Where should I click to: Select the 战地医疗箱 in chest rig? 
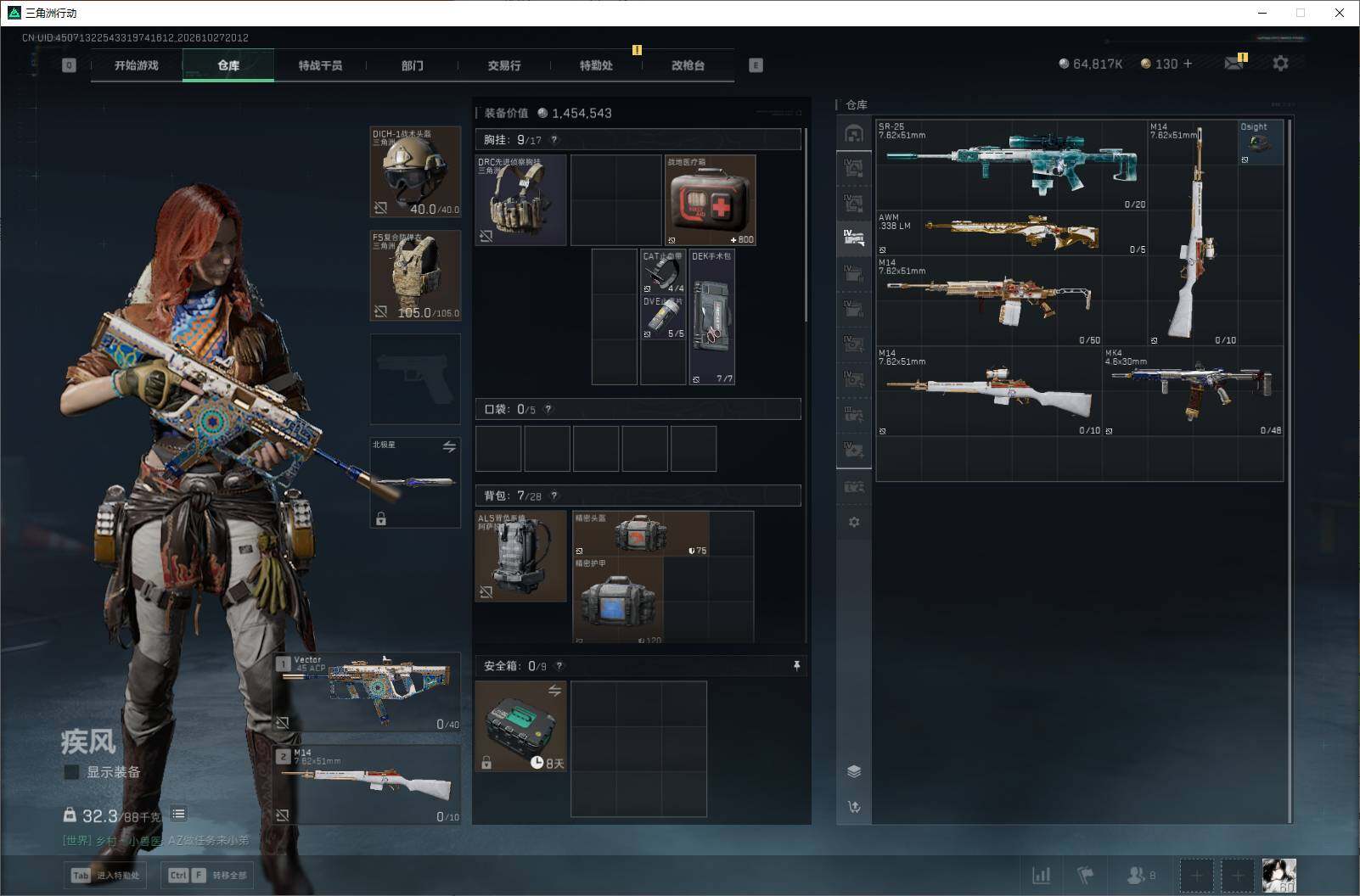click(x=711, y=200)
